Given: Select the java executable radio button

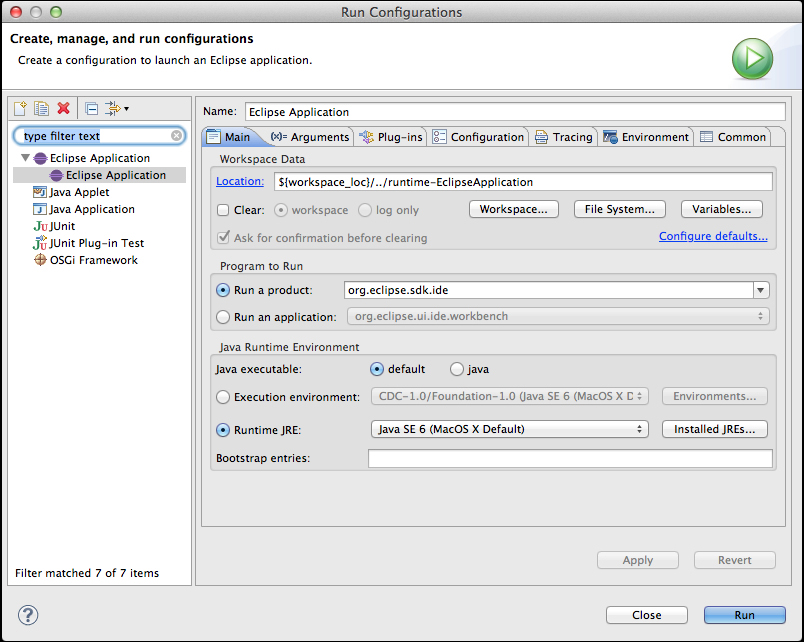Looking at the screenshot, I should (456, 369).
